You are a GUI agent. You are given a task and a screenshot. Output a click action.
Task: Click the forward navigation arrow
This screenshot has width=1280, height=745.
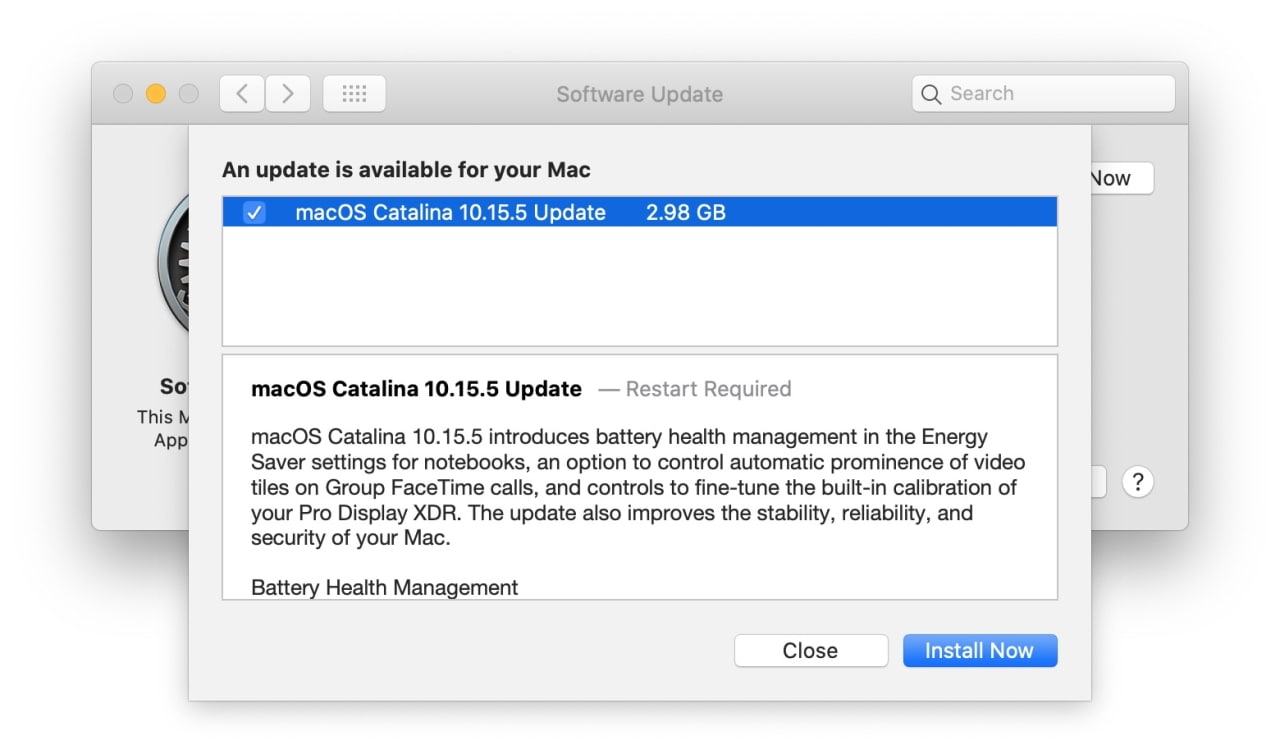(288, 94)
